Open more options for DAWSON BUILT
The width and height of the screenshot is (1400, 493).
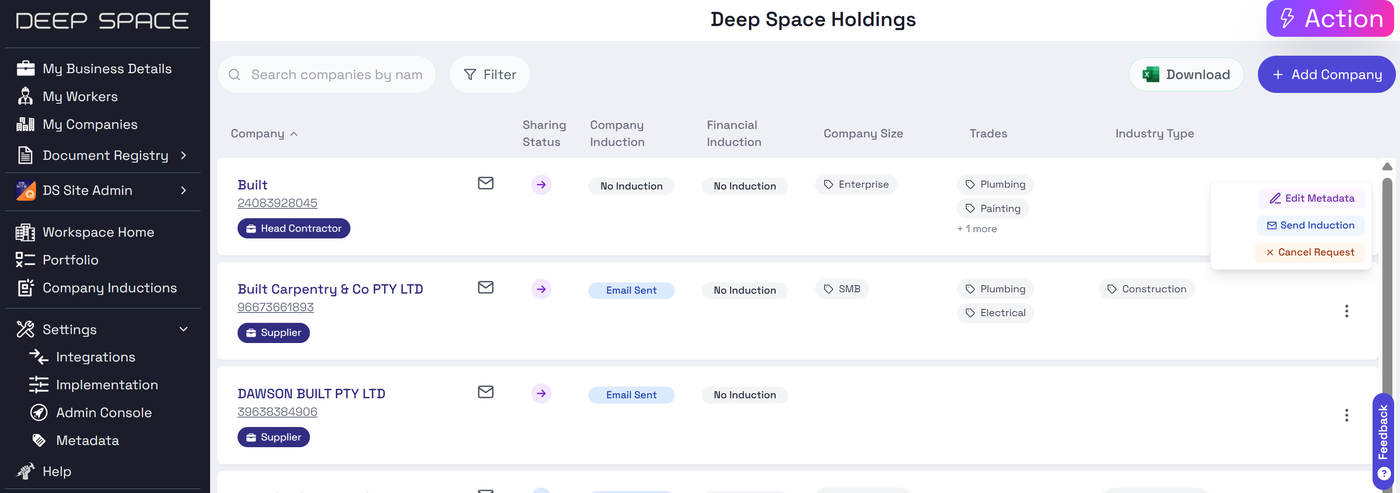(x=1346, y=415)
